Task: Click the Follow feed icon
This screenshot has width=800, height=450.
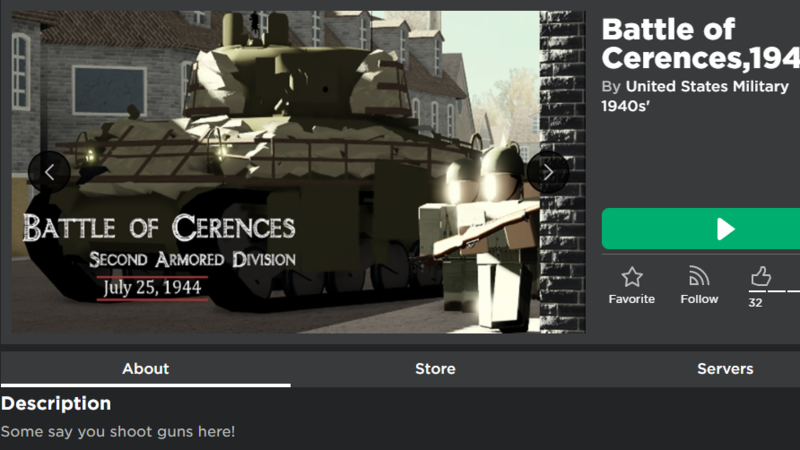Action: click(x=699, y=276)
